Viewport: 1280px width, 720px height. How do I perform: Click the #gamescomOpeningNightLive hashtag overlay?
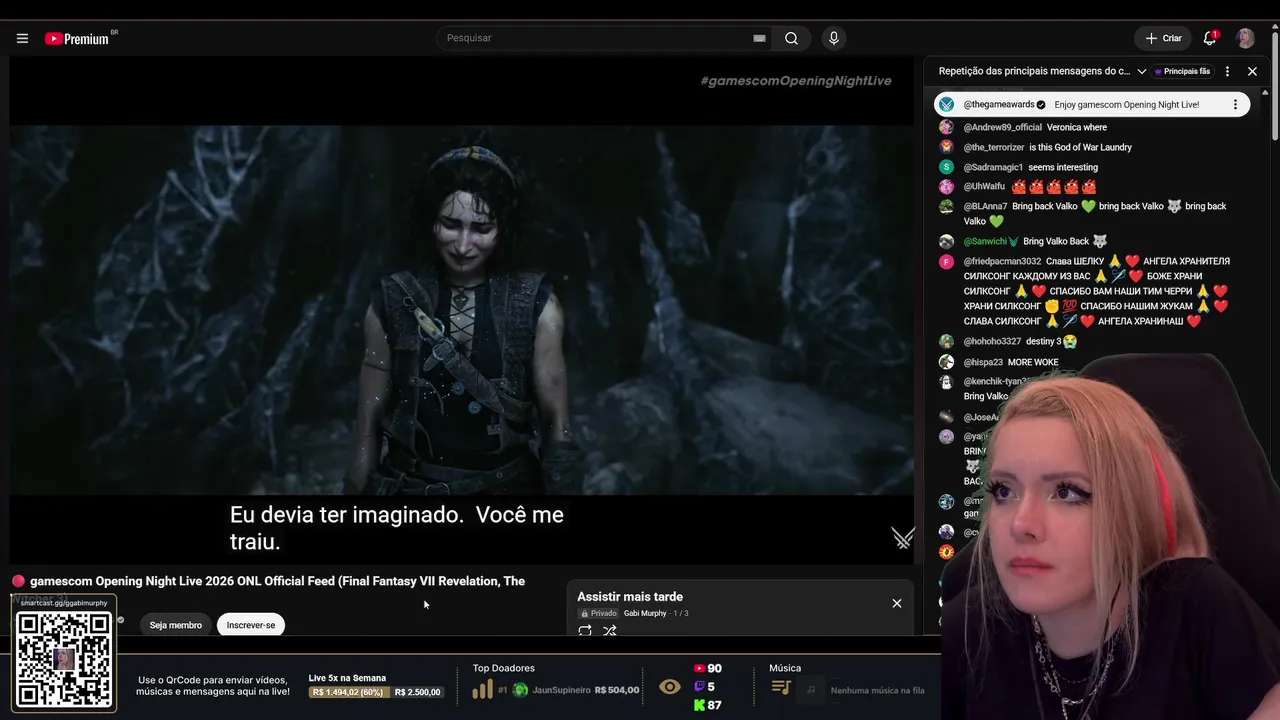point(796,81)
